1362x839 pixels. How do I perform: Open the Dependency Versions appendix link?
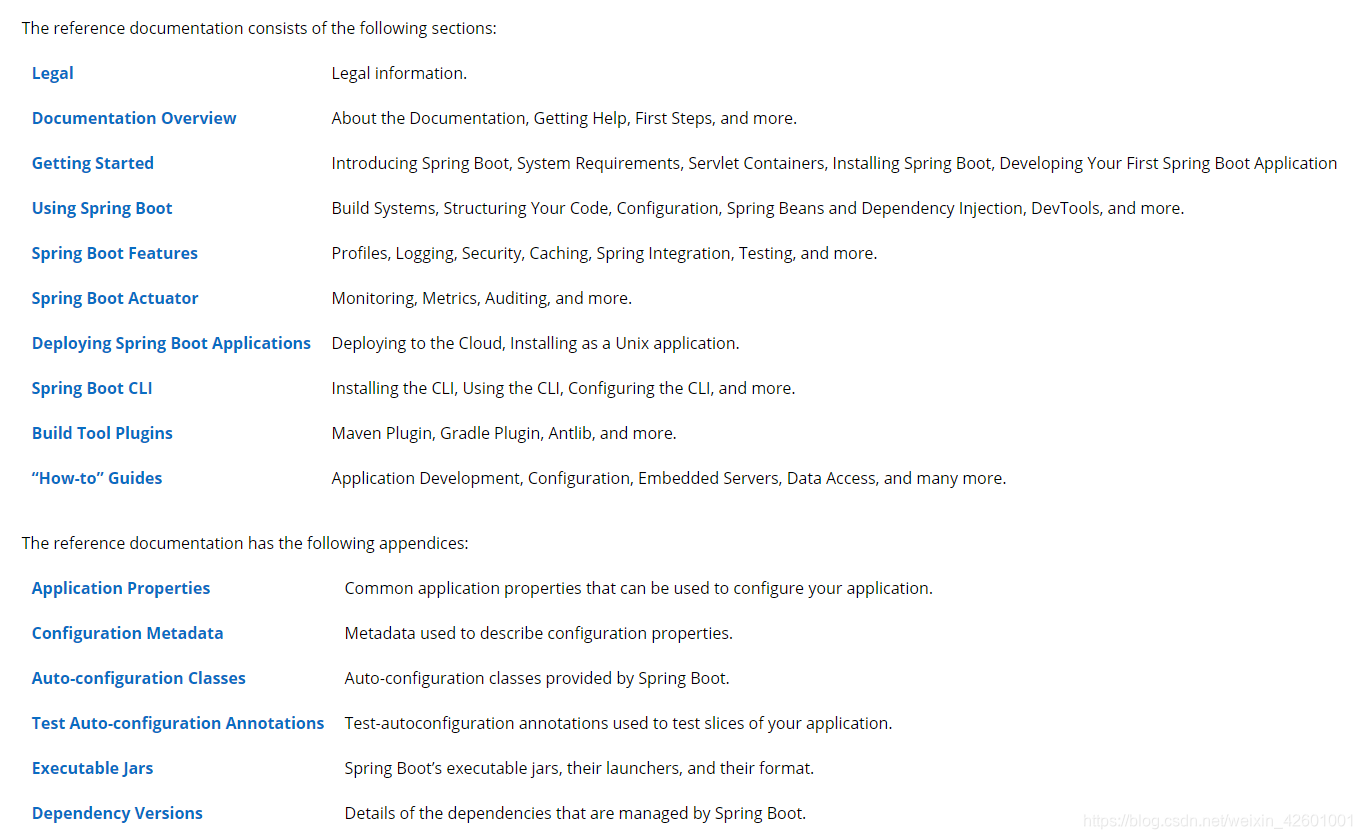(117, 813)
